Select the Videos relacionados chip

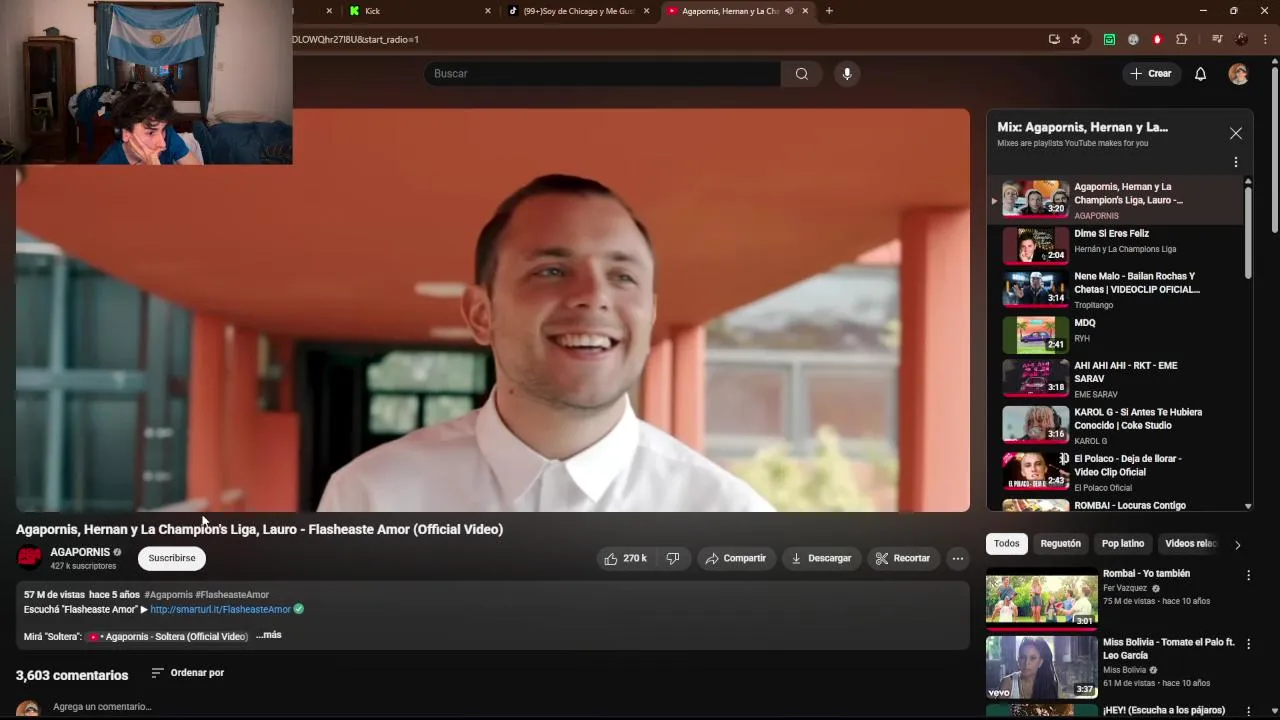[1191, 544]
